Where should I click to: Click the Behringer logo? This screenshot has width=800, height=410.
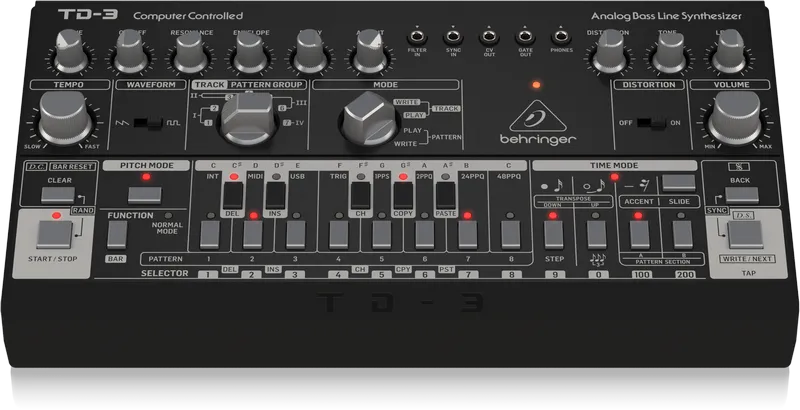pyautogui.click(x=538, y=122)
